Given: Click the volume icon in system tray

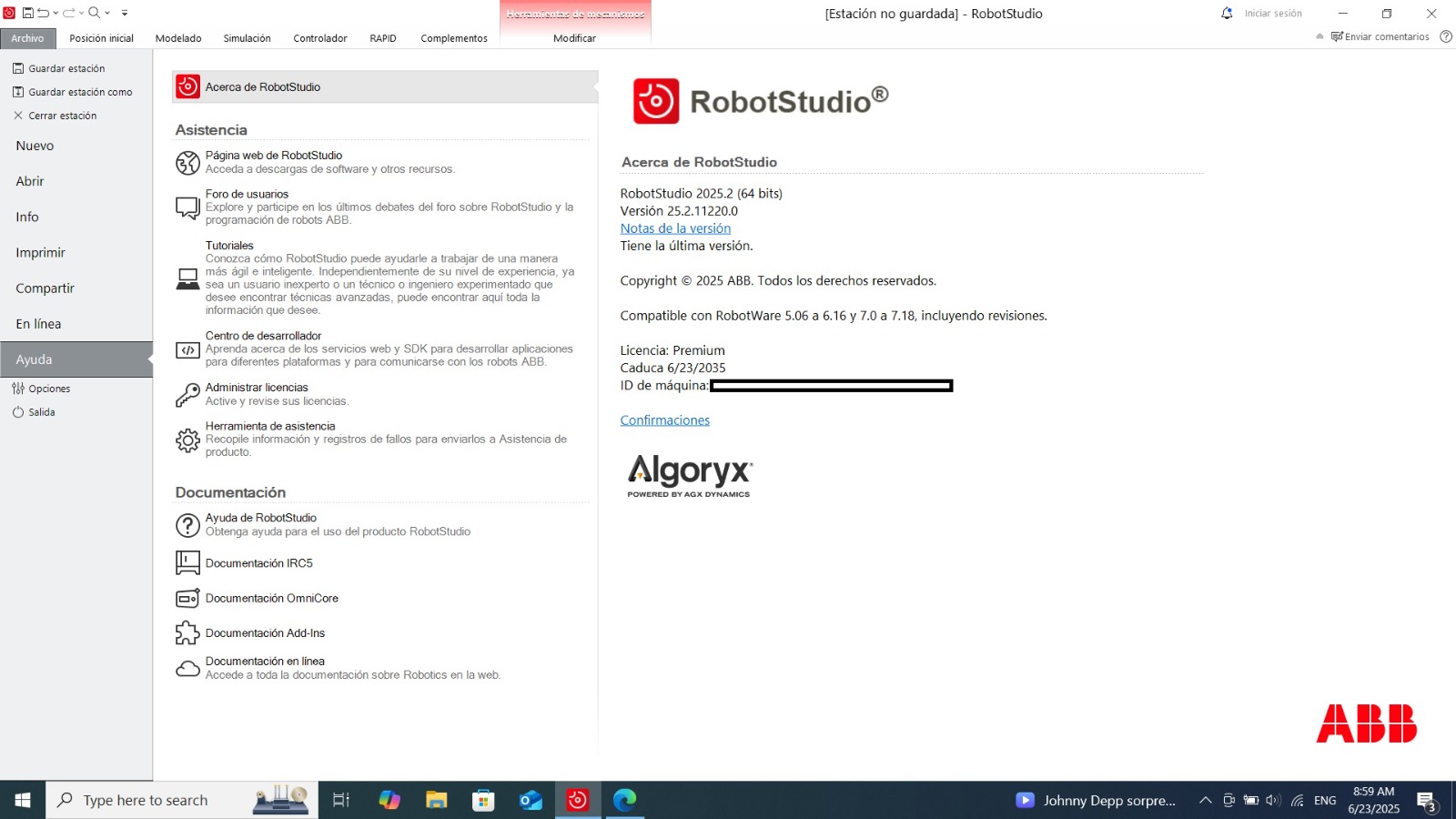Looking at the screenshot, I should tap(1273, 801).
